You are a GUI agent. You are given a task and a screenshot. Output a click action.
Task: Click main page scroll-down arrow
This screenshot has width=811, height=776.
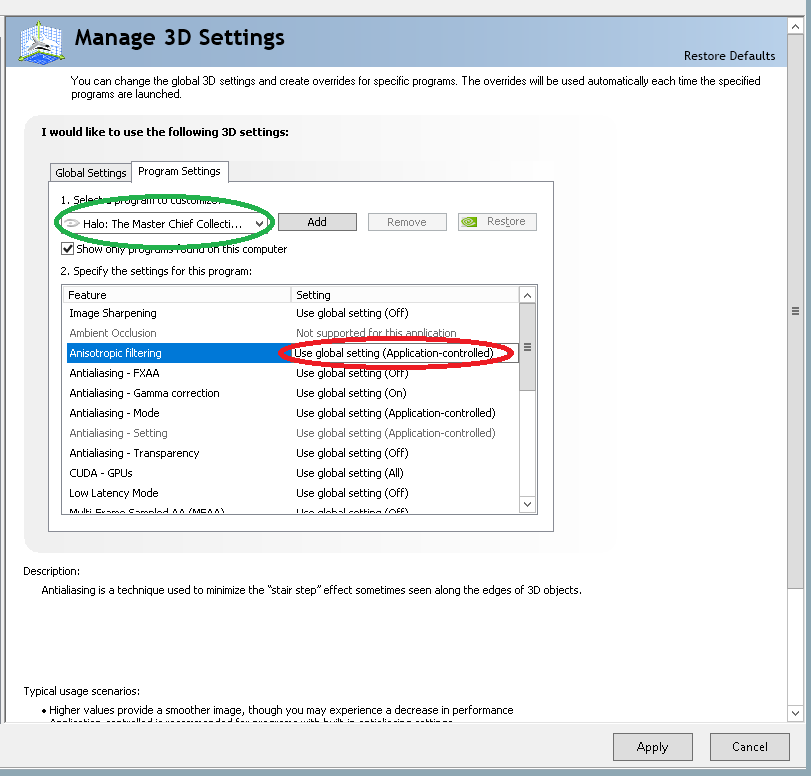pyautogui.click(x=796, y=713)
